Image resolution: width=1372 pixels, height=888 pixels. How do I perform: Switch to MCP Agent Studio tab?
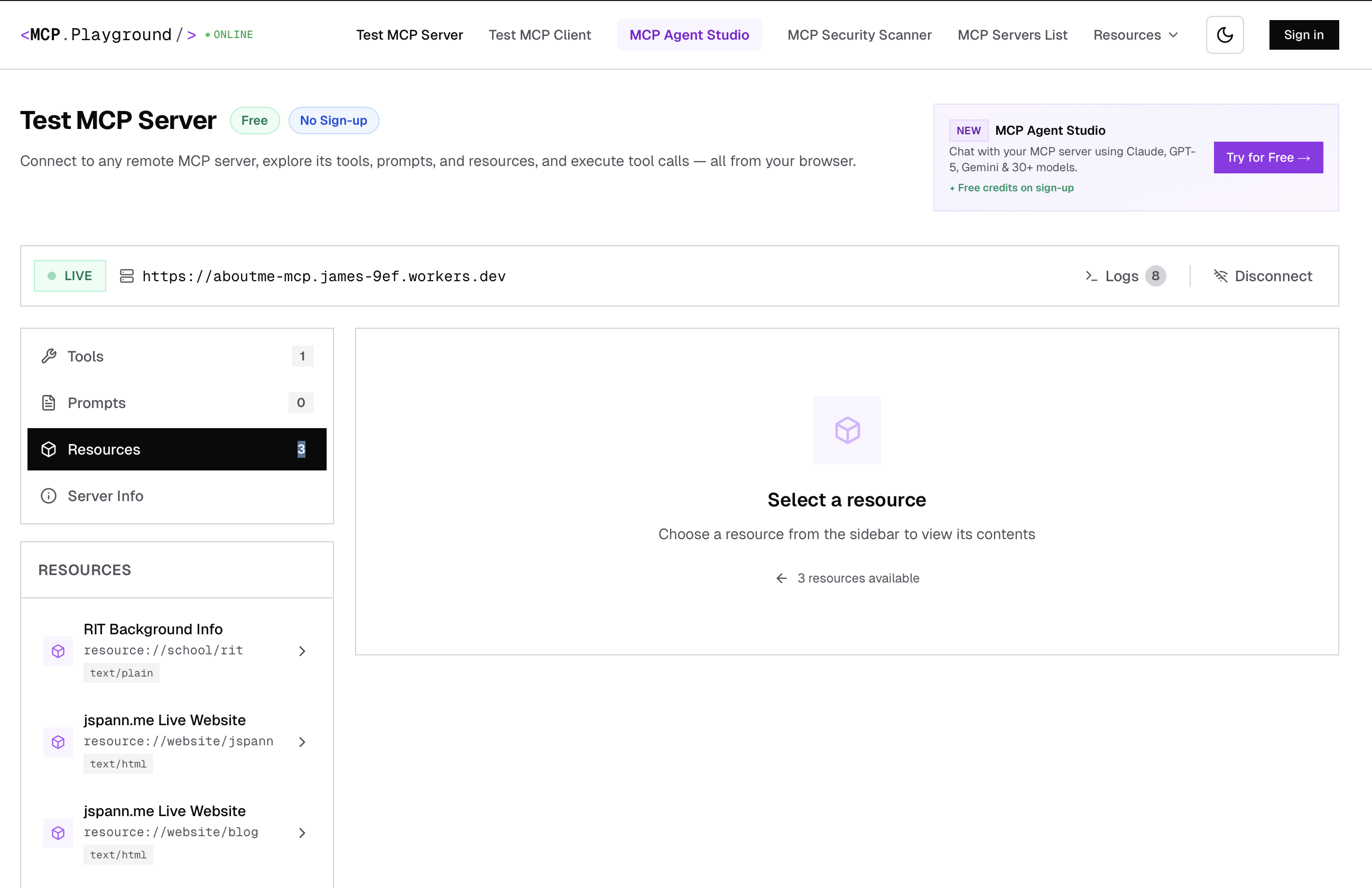pos(689,34)
